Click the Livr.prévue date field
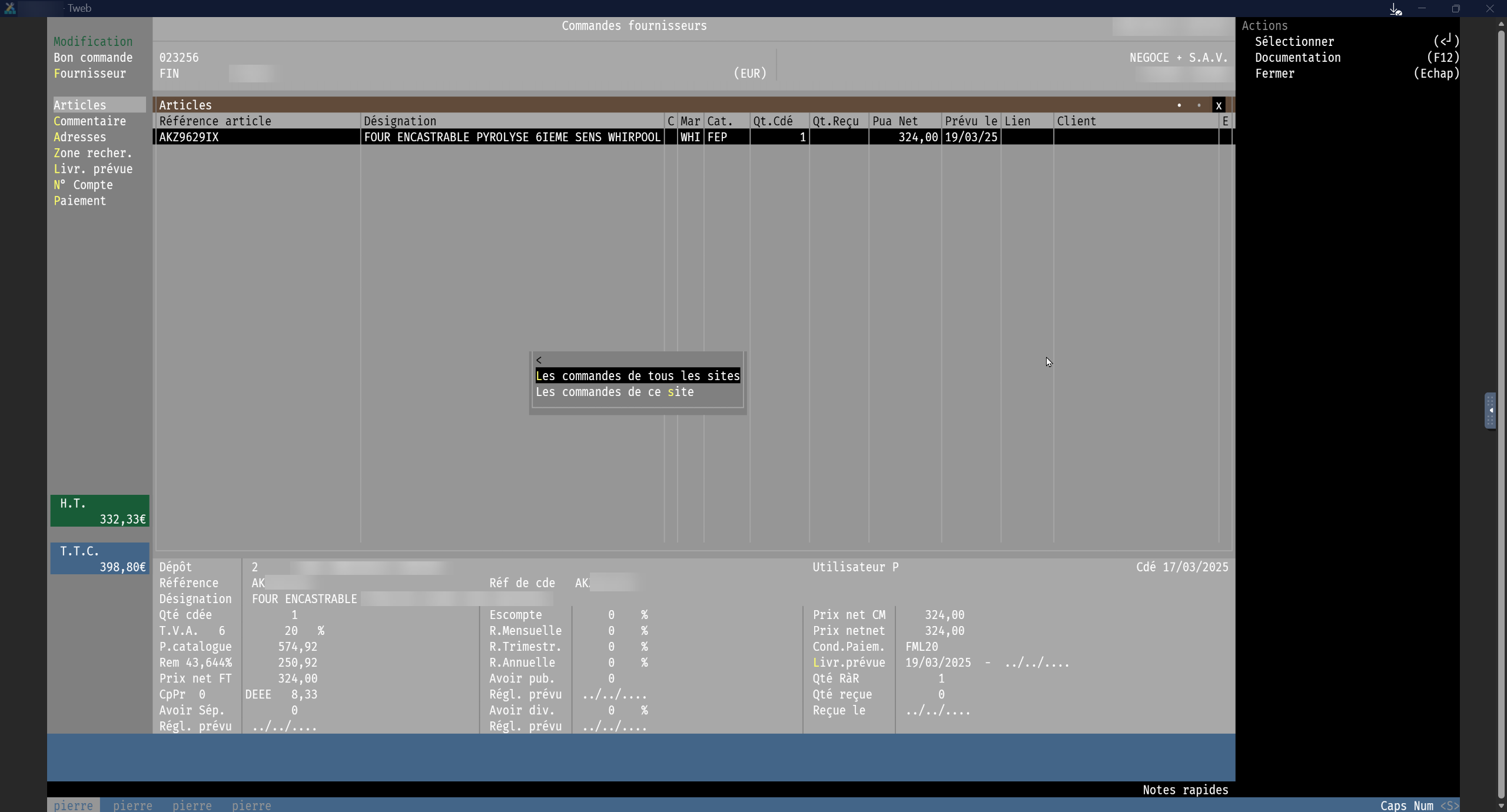The height and width of the screenshot is (812, 1507). tap(938, 663)
